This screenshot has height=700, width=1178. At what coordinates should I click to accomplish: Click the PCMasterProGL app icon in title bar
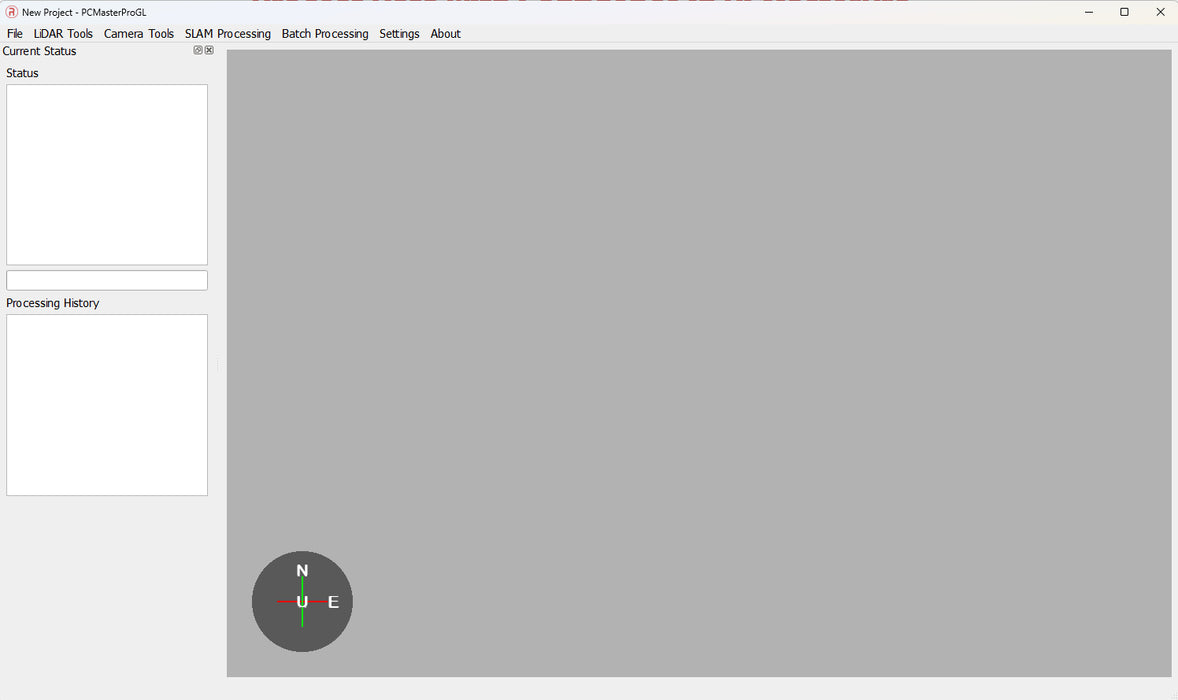12,12
